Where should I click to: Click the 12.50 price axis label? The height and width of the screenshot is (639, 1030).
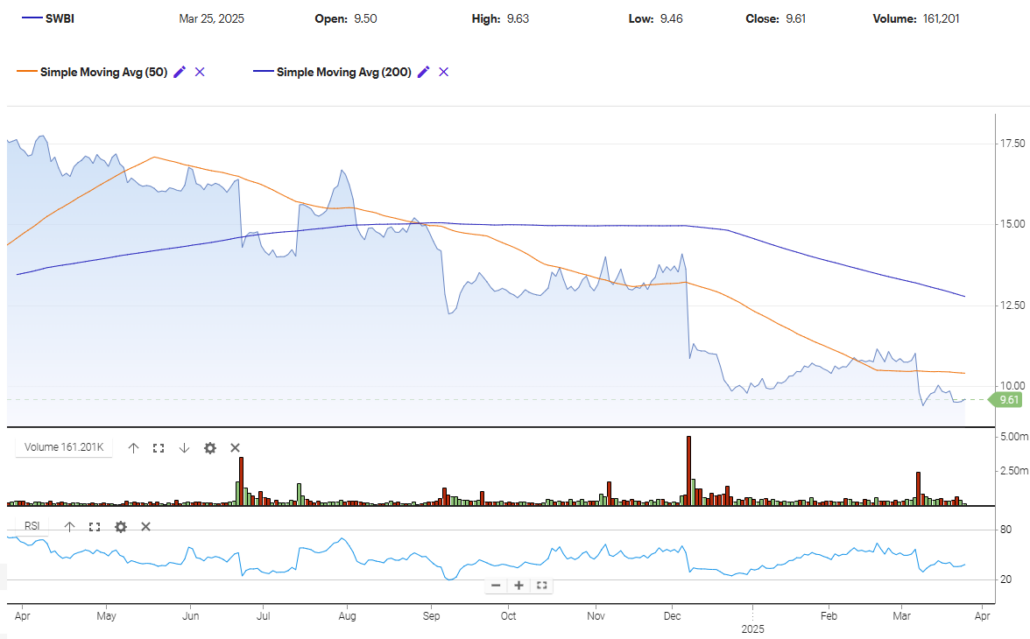pyautogui.click(x=1012, y=305)
